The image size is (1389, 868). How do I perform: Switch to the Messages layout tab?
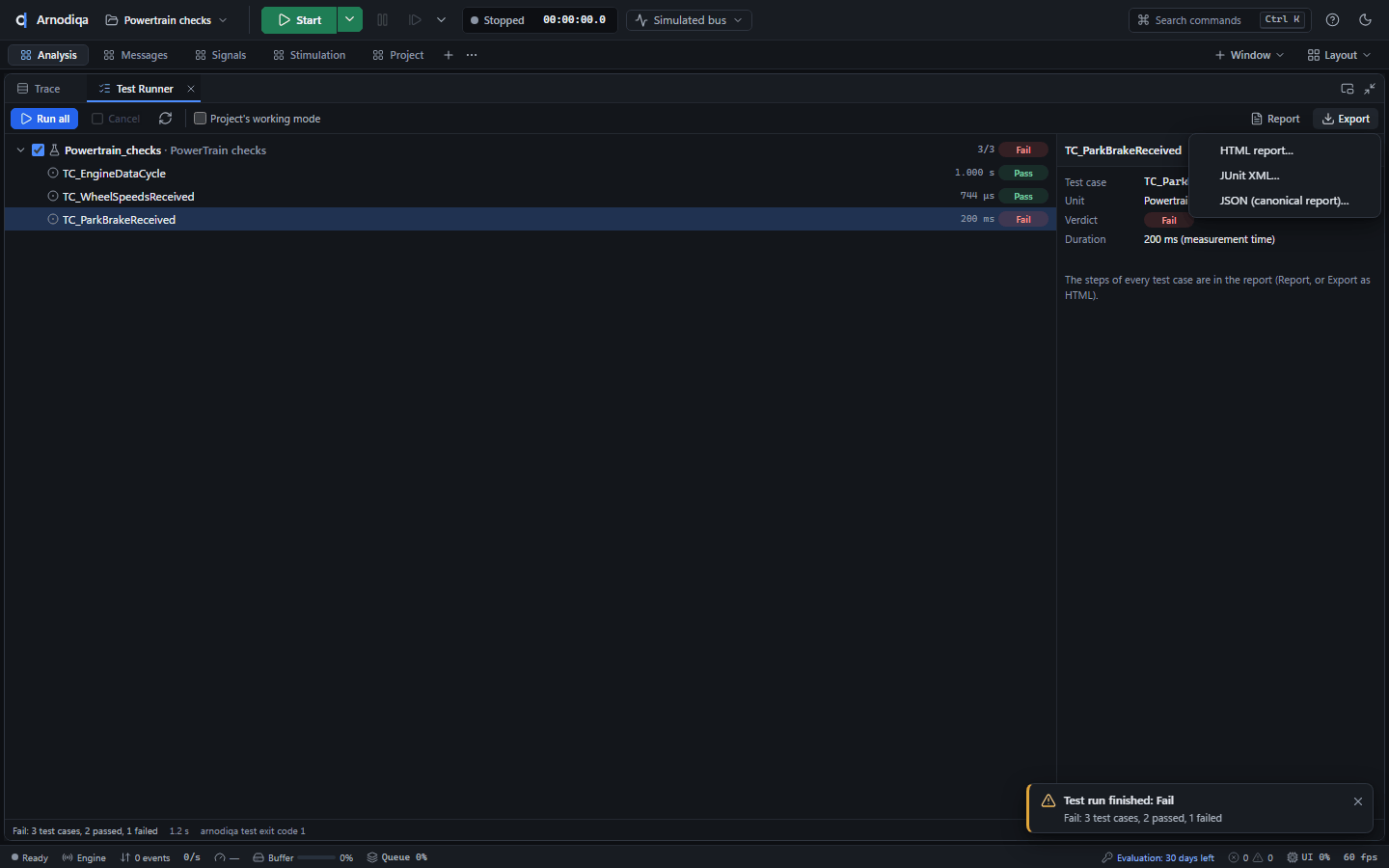coord(136,55)
